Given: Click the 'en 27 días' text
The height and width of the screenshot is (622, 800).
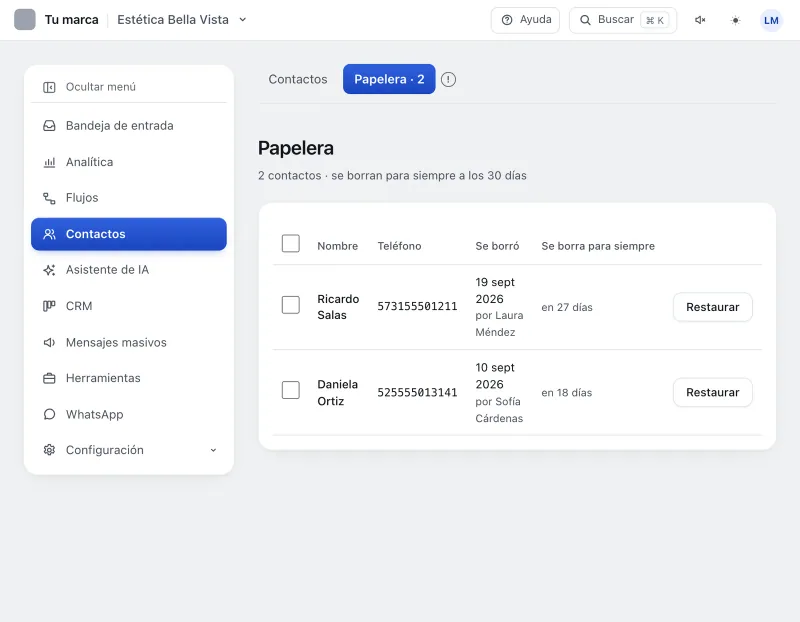Looking at the screenshot, I should [567, 307].
